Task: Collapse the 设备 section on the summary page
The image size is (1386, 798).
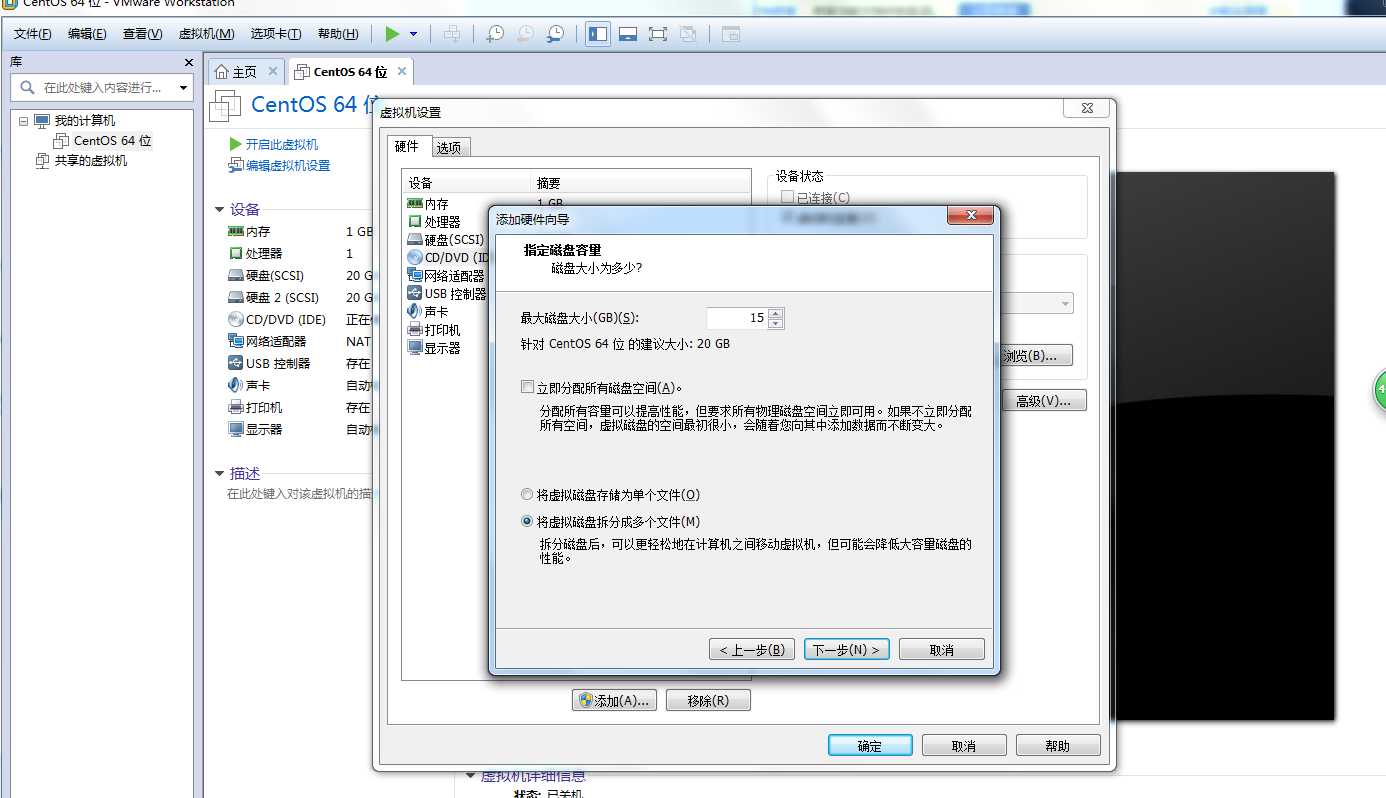Action: (x=220, y=210)
